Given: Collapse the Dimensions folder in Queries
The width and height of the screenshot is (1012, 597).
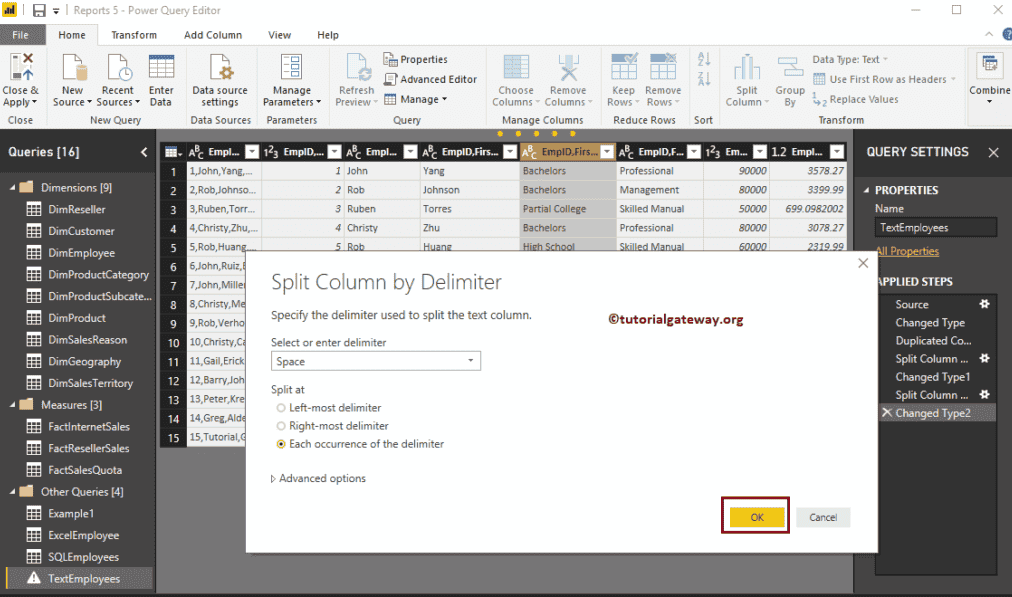Looking at the screenshot, I should 12,188.
